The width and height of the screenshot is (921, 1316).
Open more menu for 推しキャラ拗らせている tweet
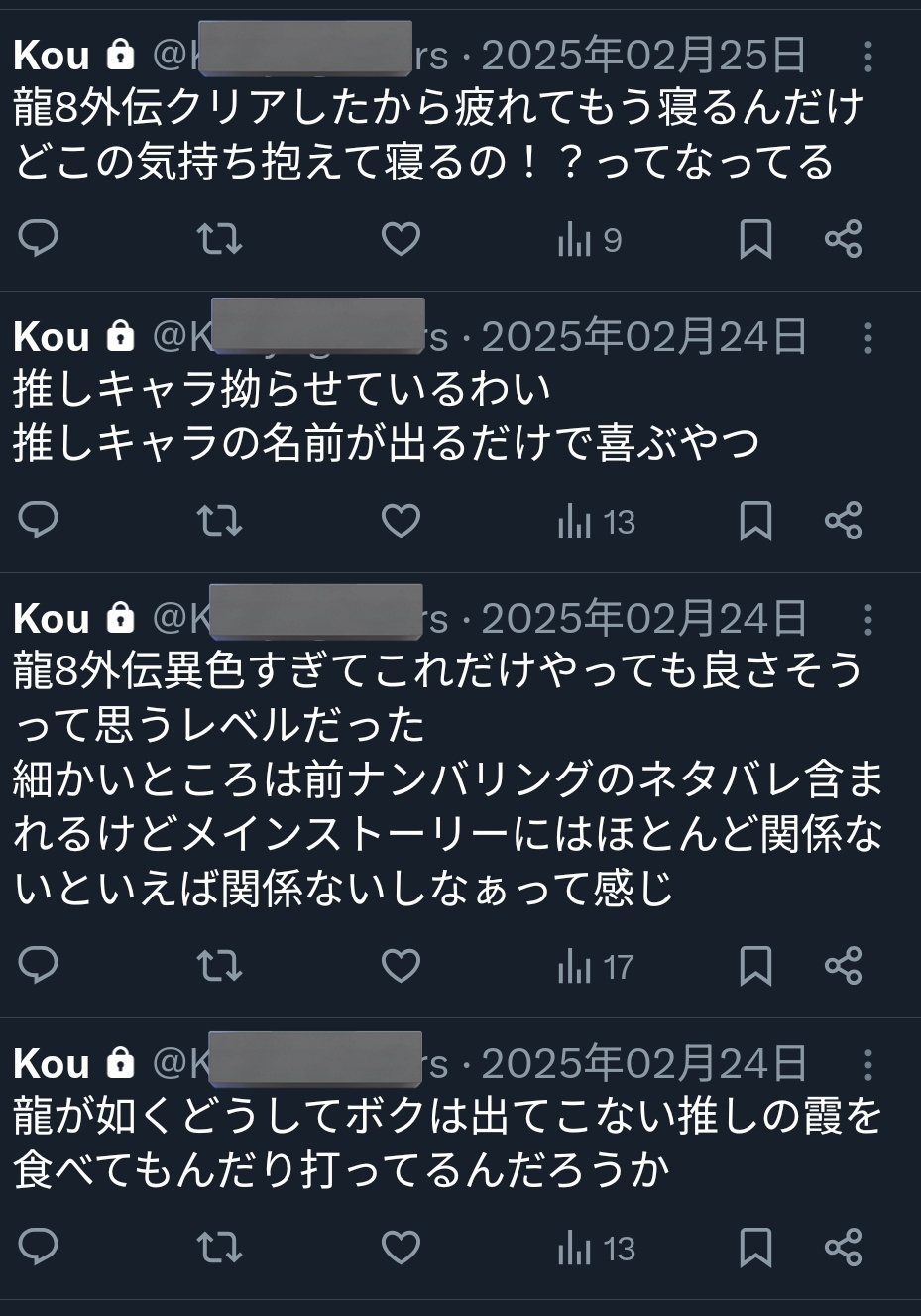[x=867, y=338]
